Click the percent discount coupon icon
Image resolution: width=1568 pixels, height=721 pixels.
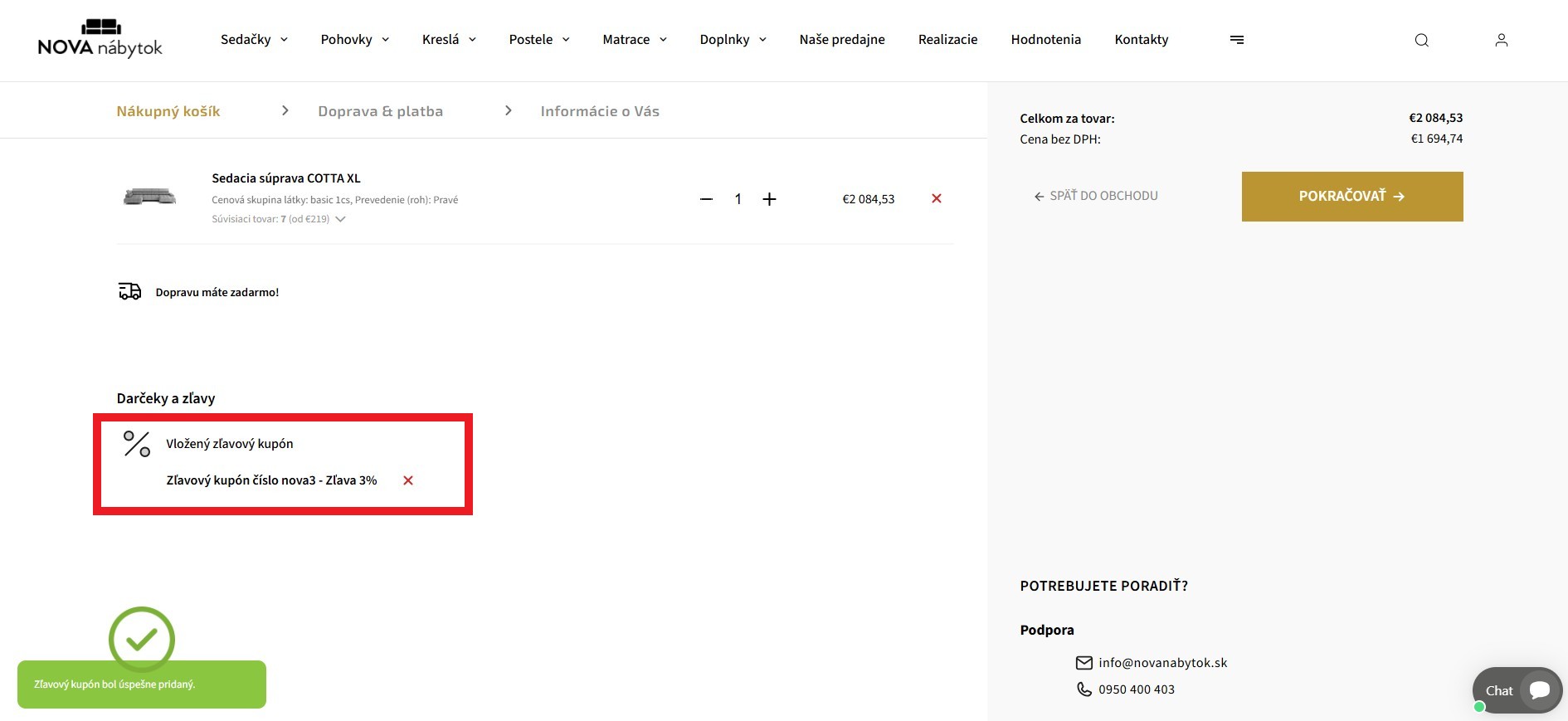[x=137, y=444]
